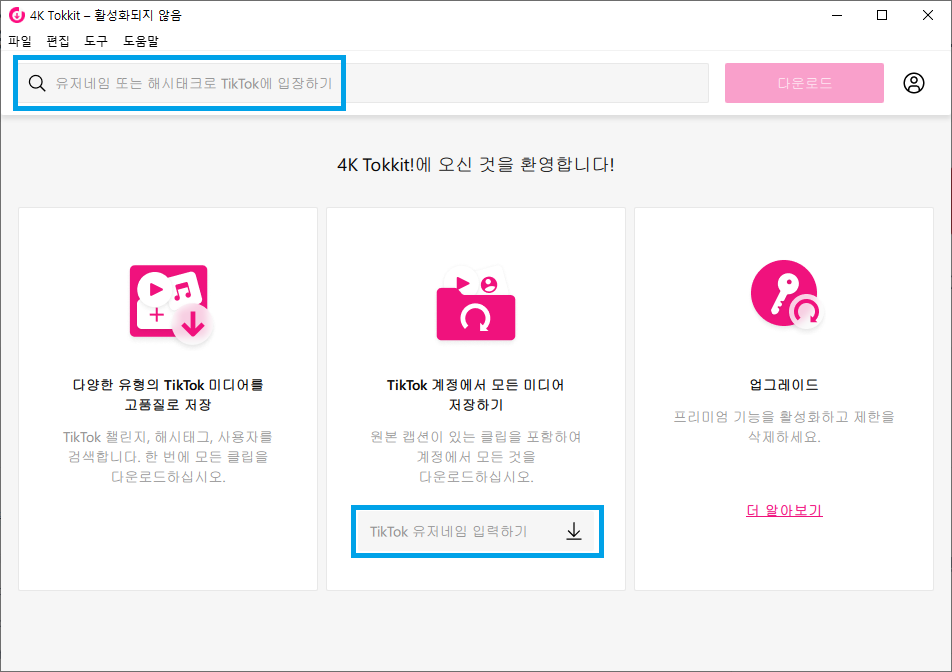Open the 파일 menu
The width and height of the screenshot is (952, 672).
click(20, 41)
